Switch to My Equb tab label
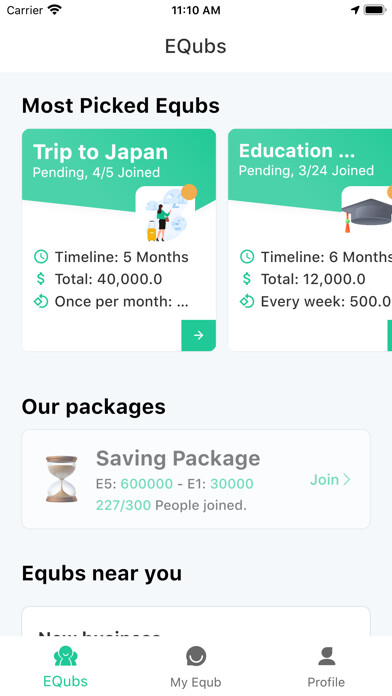Screen dimensions: 392x696 click(196, 682)
